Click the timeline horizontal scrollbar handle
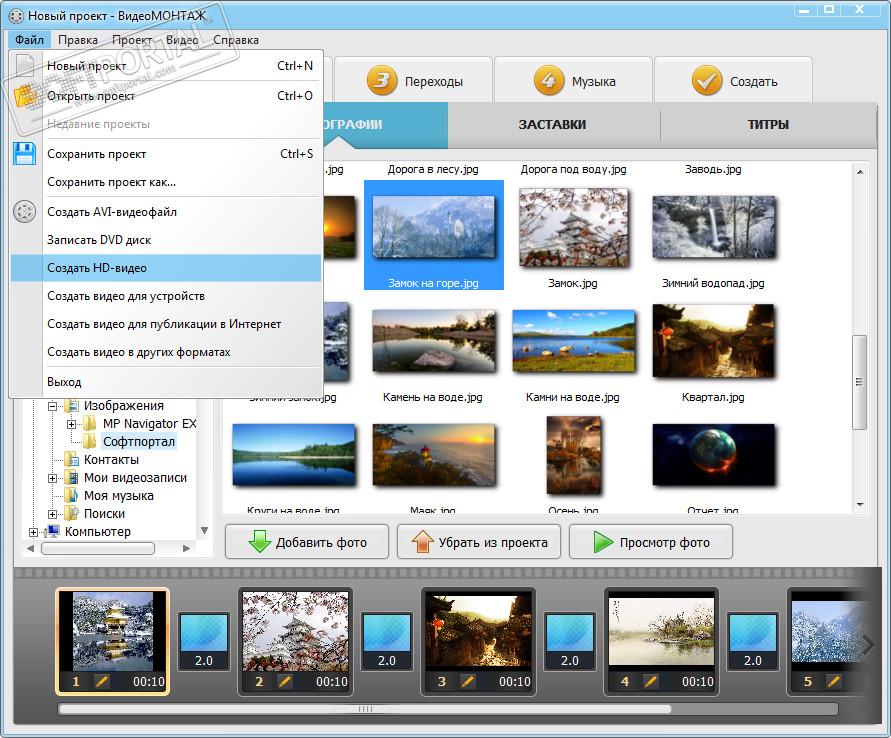This screenshot has width=891, height=738. point(365,708)
